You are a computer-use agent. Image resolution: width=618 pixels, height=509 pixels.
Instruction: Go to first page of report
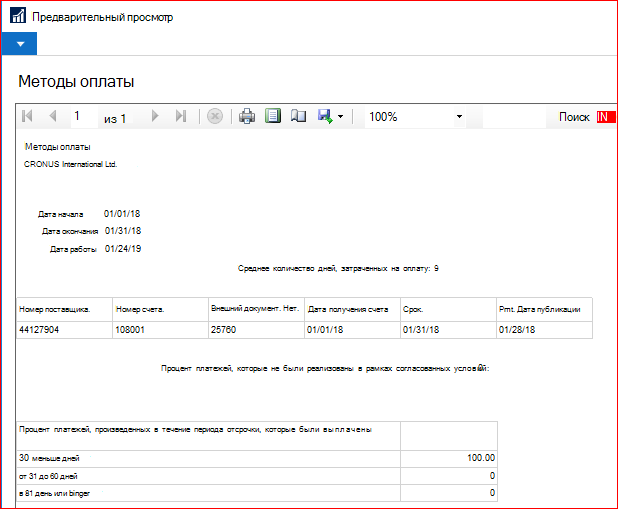27,116
